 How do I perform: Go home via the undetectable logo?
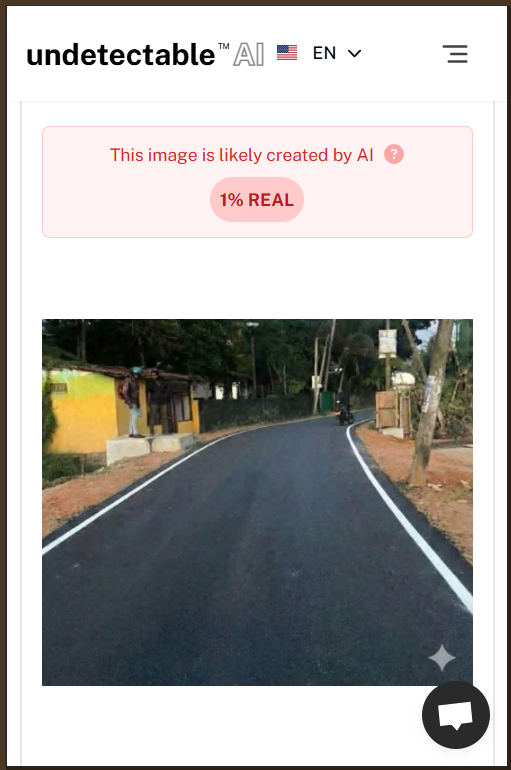pos(121,55)
